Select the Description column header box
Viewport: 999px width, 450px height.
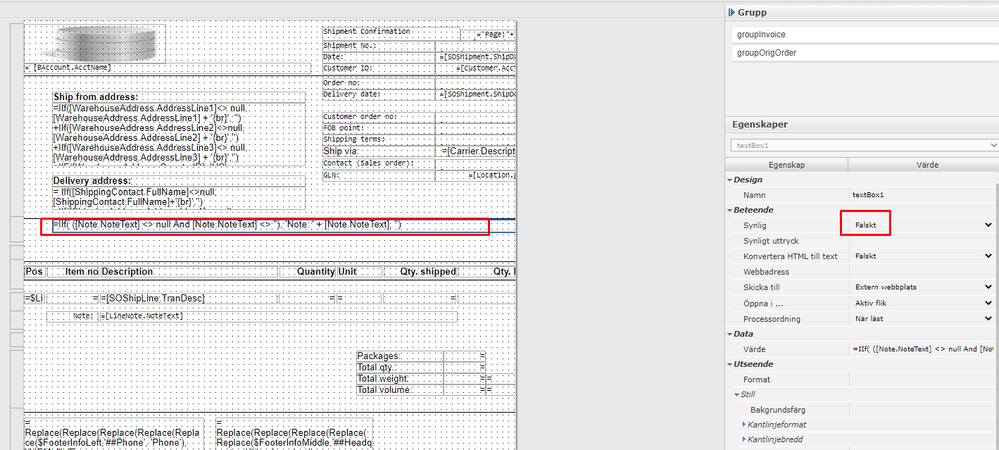189,272
